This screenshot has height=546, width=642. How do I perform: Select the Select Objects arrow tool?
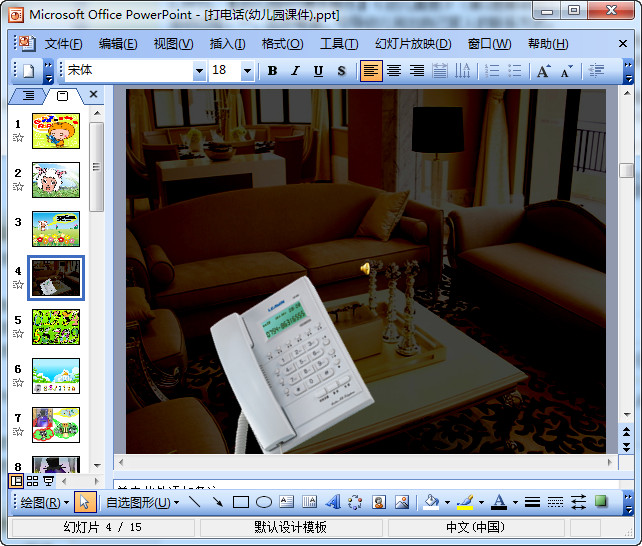tap(85, 502)
